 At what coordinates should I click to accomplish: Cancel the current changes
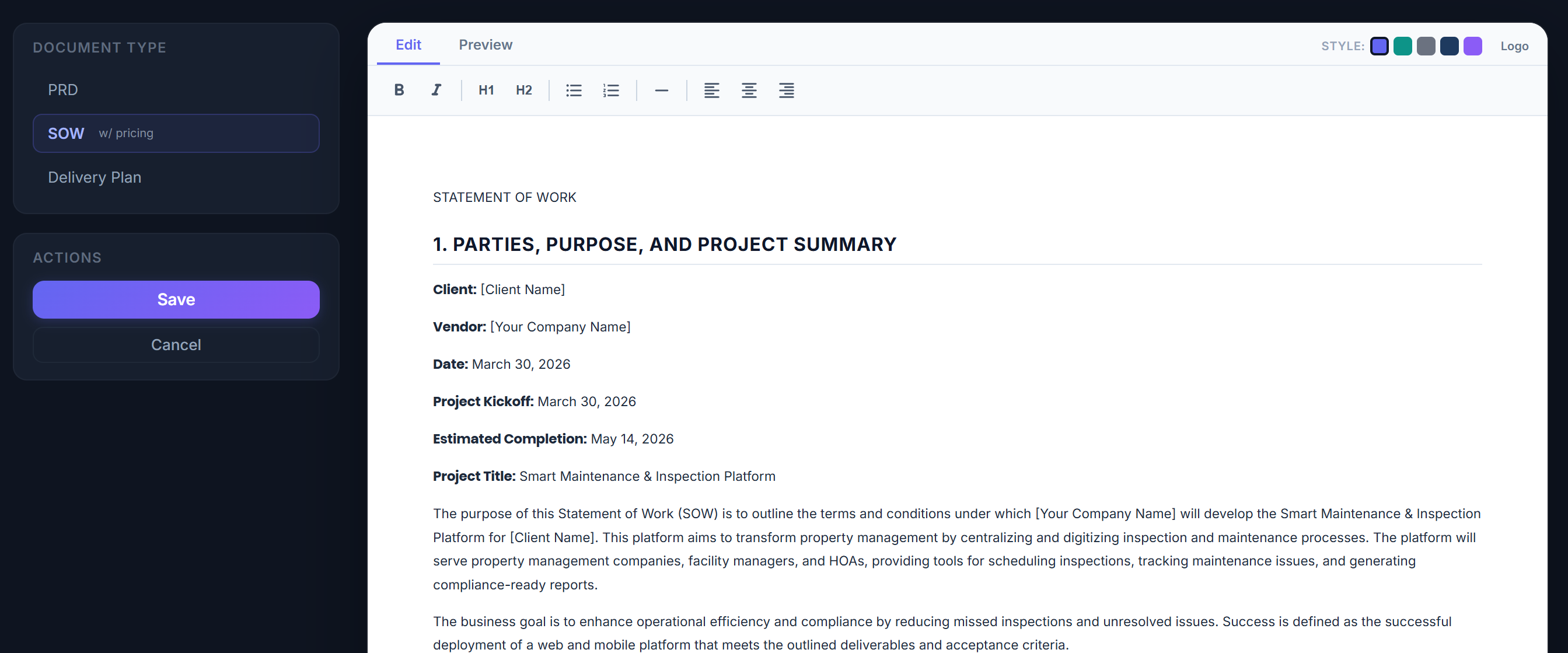pyautogui.click(x=175, y=344)
